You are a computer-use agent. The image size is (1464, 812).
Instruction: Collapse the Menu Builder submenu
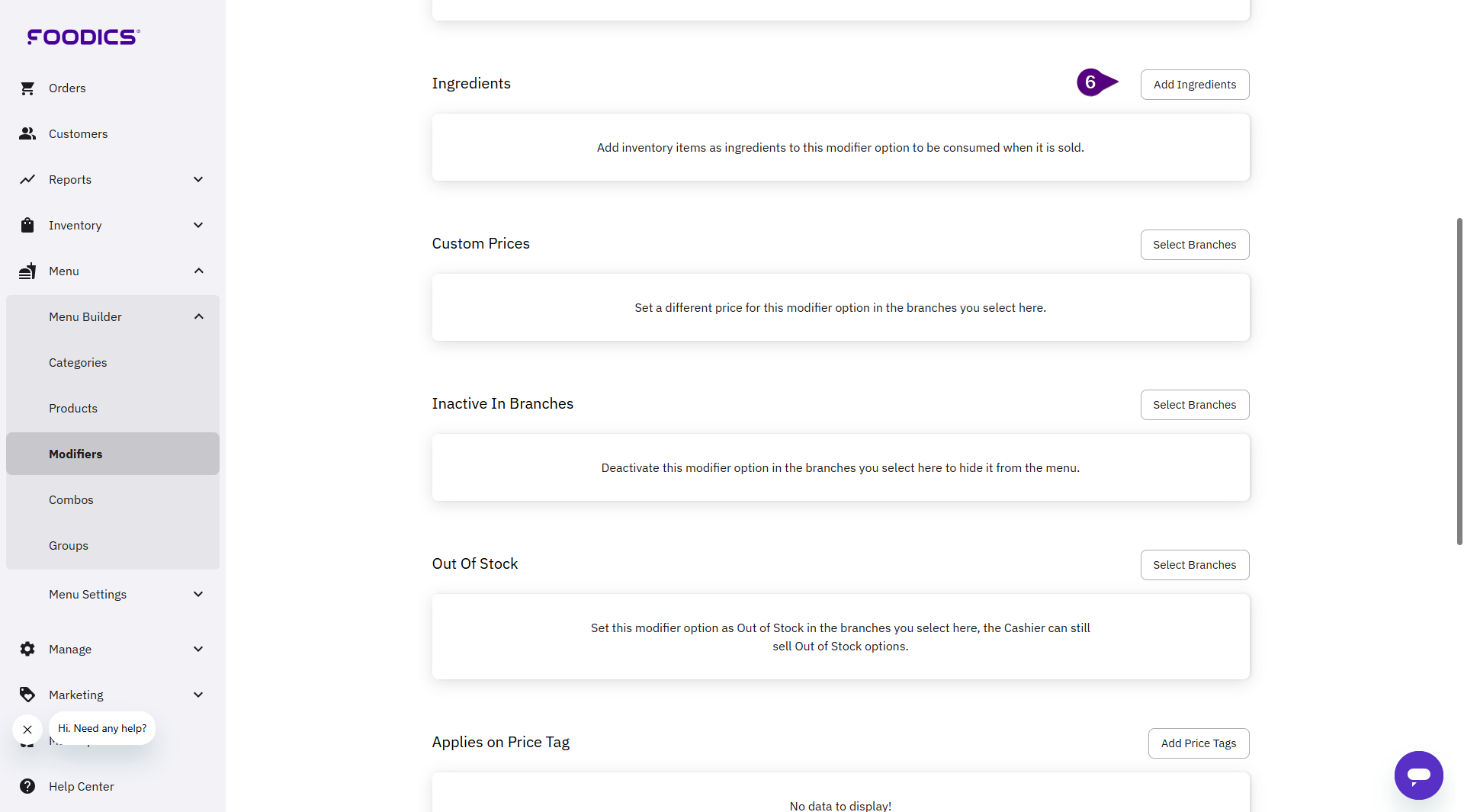click(x=198, y=317)
